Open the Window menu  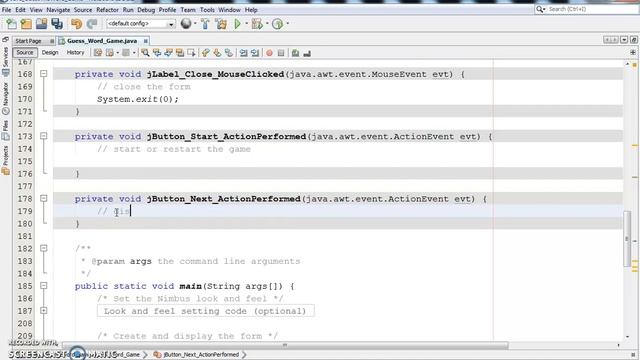pos(229,10)
